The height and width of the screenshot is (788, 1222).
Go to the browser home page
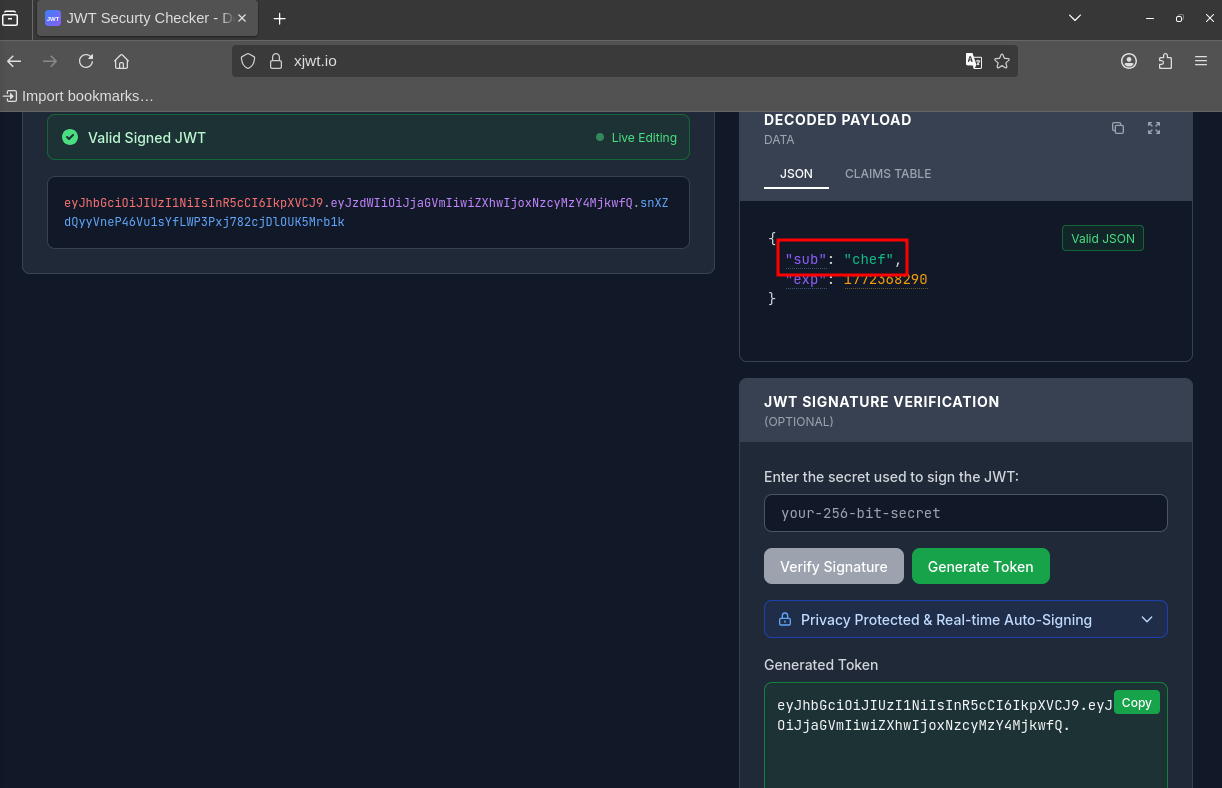click(122, 61)
